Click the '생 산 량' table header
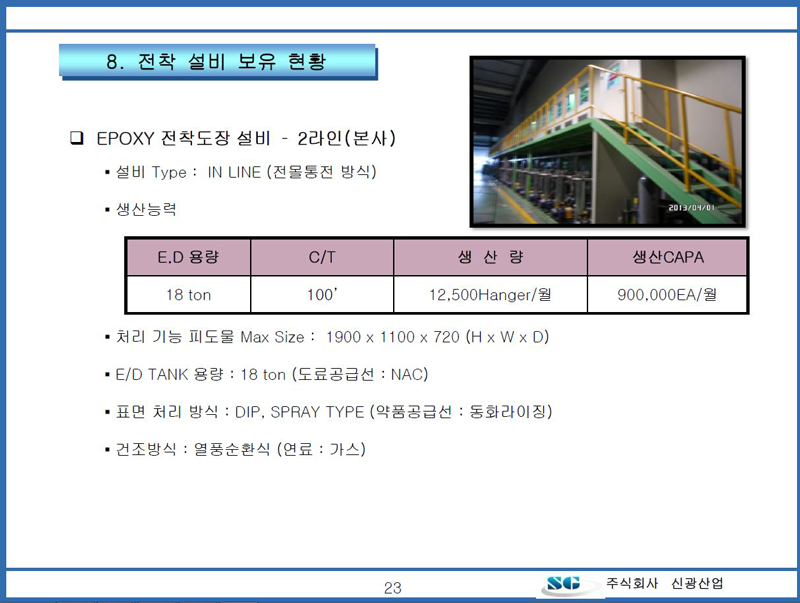This screenshot has height=603, width=800. click(x=490, y=257)
